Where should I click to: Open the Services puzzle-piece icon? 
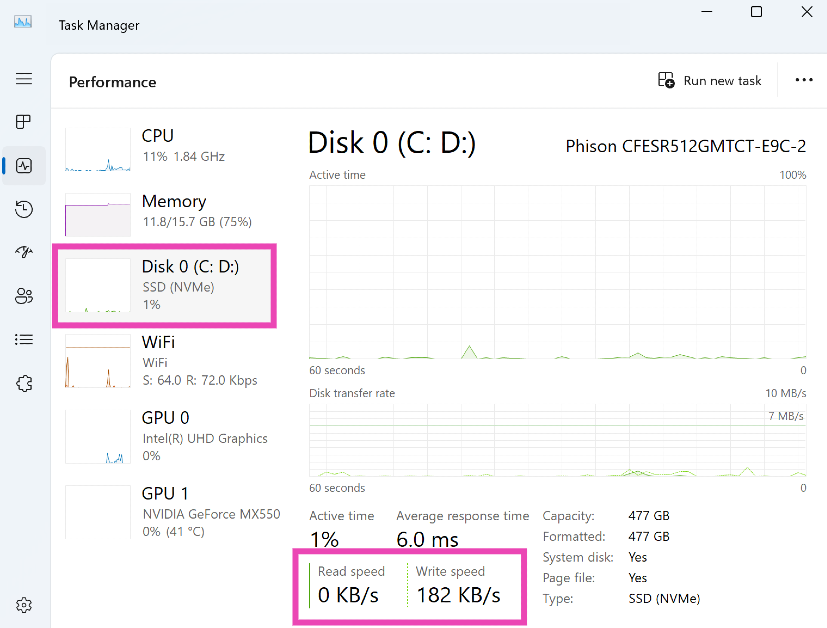point(24,383)
